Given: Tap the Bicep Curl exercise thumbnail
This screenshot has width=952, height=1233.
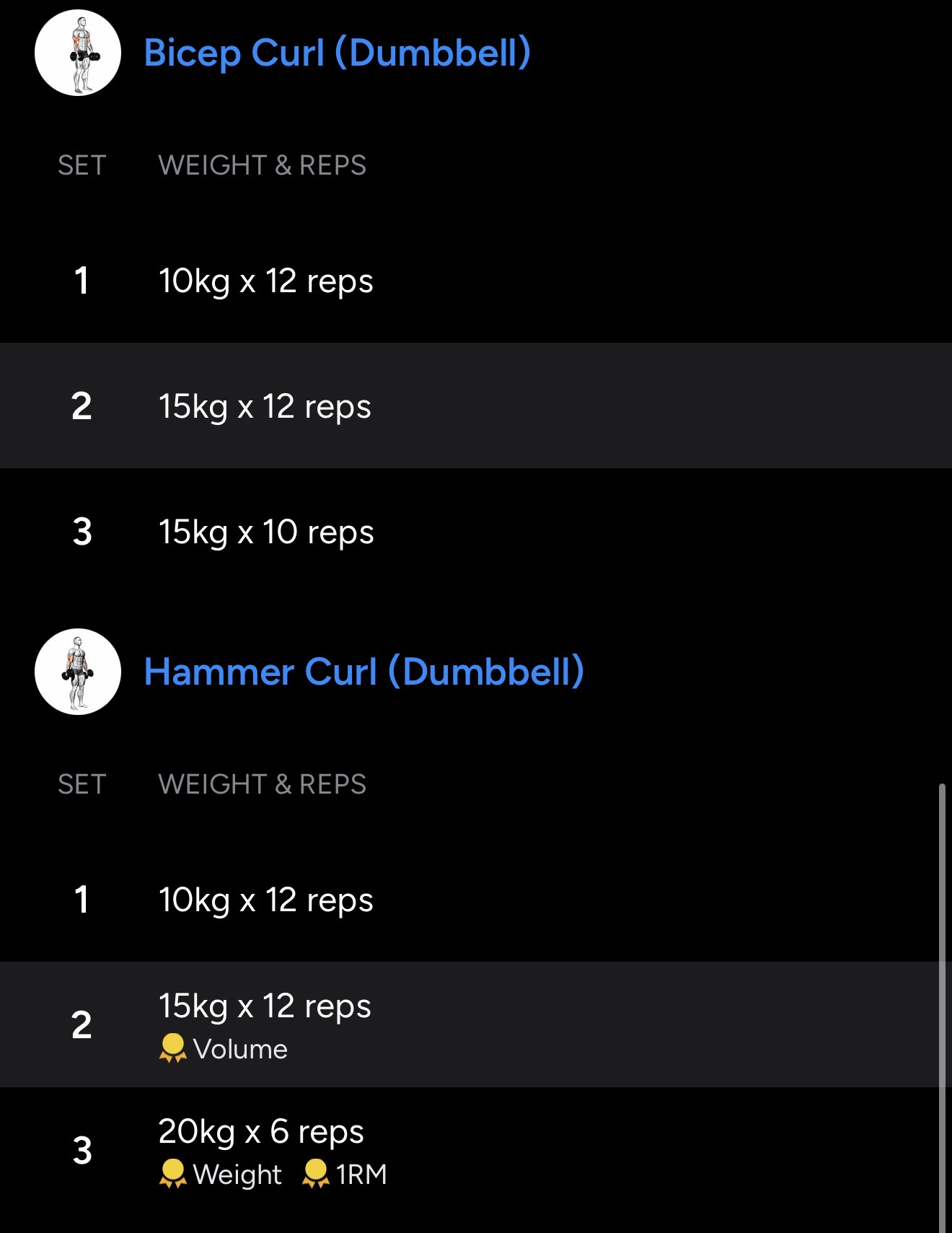Looking at the screenshot, I should point(78,53).
